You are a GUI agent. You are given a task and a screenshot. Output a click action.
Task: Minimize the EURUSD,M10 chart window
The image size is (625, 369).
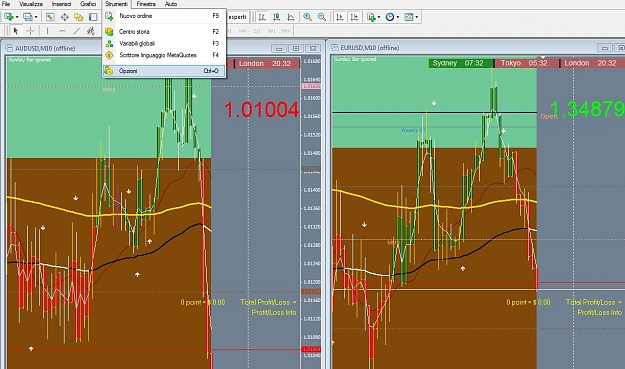click(x=604, y=48)
